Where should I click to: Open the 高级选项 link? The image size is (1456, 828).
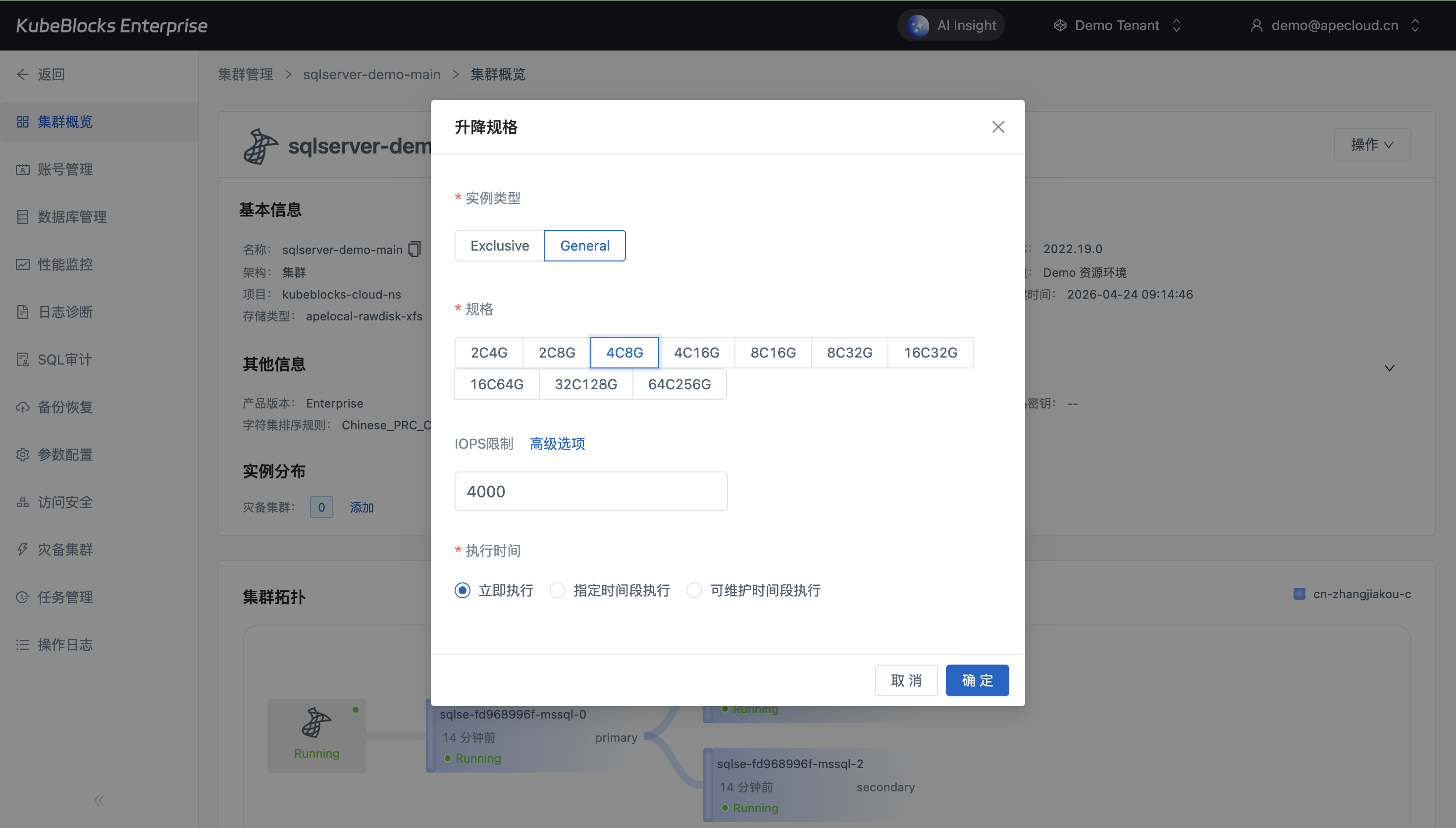pyautogui.click(x=557, y=444)
